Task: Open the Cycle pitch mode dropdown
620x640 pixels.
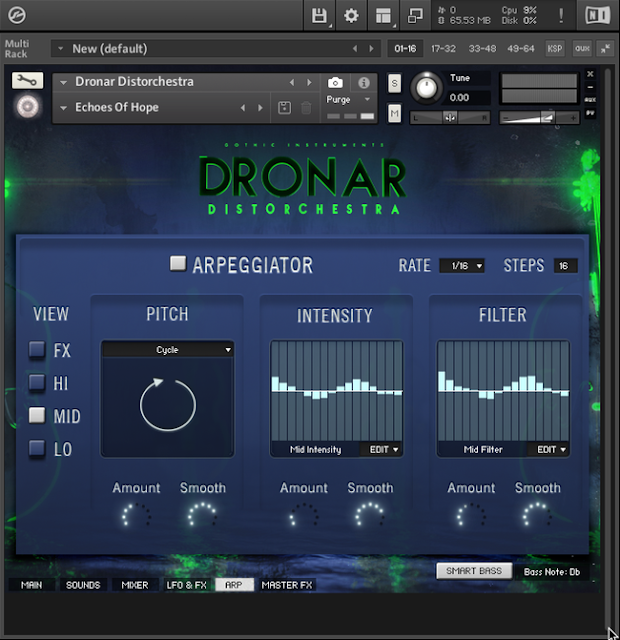Action: 167,350
